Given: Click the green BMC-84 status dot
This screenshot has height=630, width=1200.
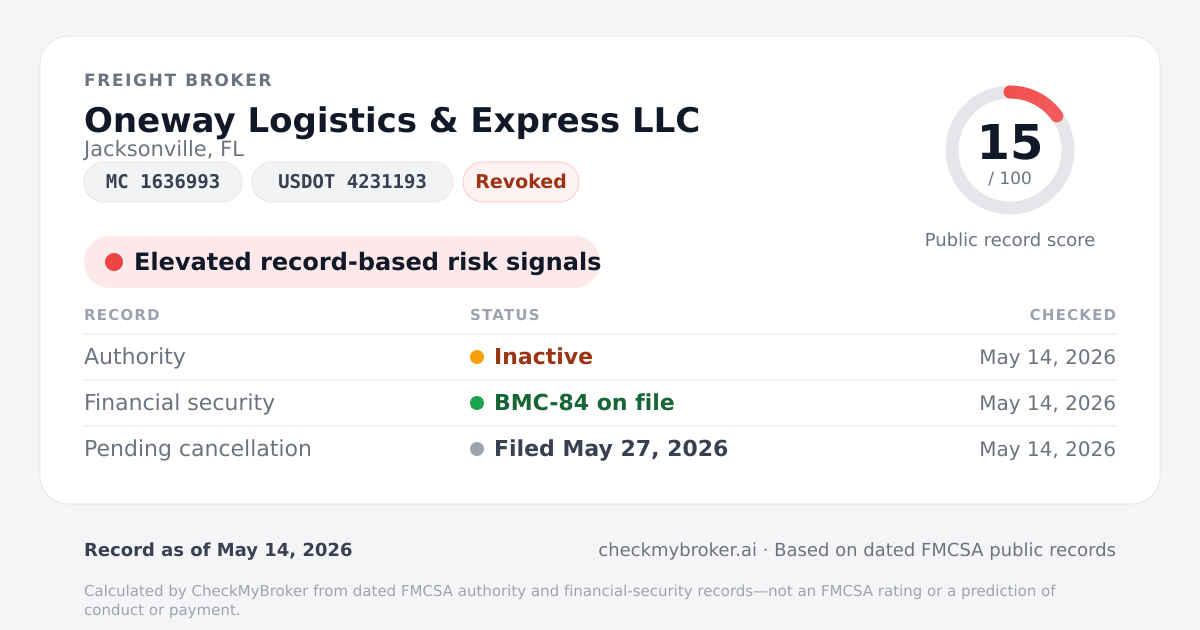Looking at the screenshot, I should coord(477,403).
